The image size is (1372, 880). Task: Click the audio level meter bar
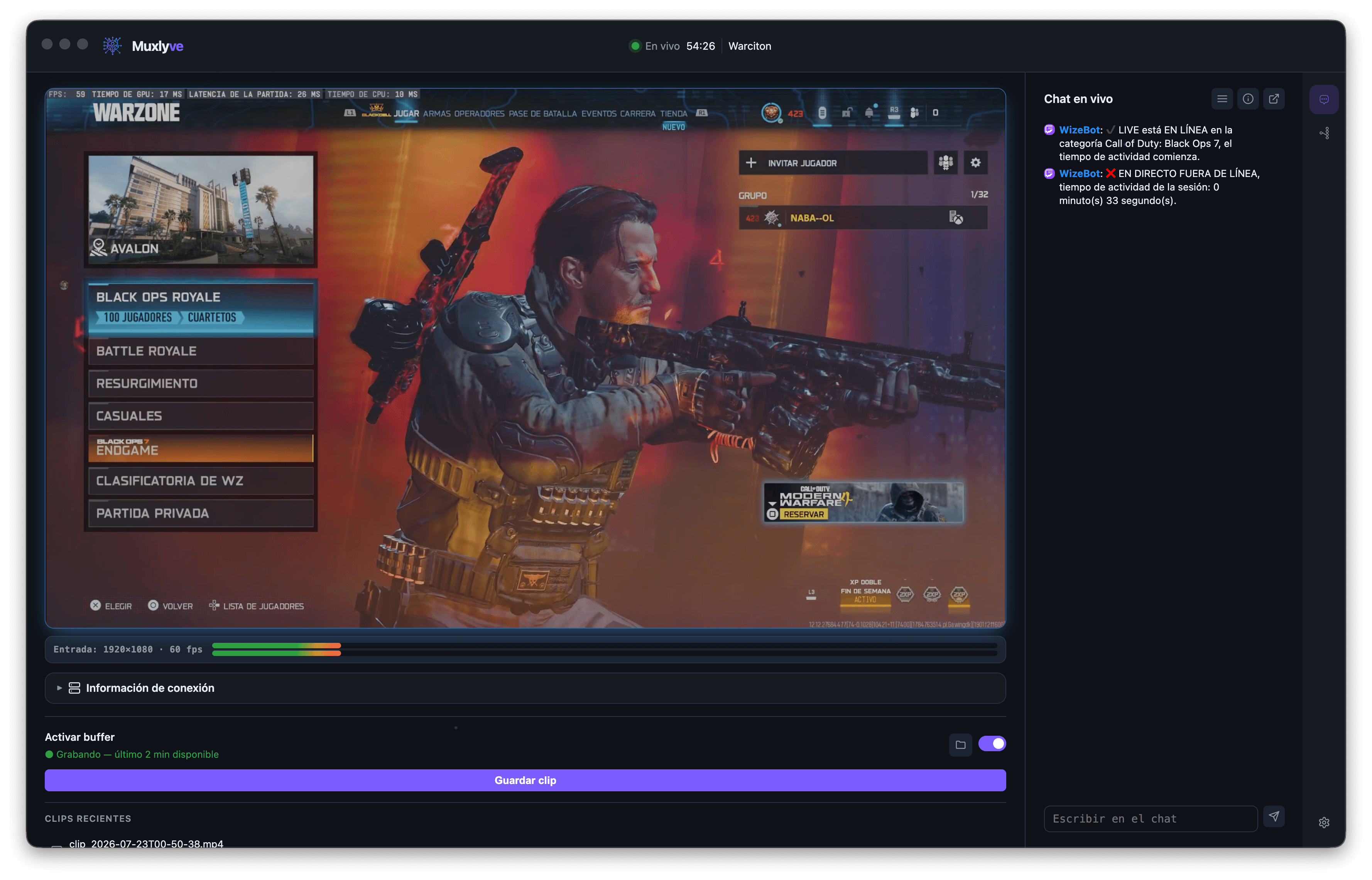pos(604,649)
